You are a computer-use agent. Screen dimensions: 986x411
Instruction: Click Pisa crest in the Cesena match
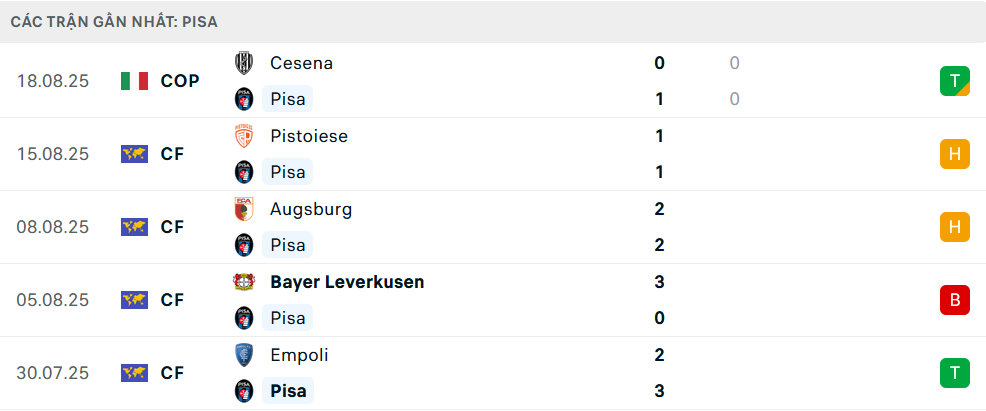(x=243, y=99)
